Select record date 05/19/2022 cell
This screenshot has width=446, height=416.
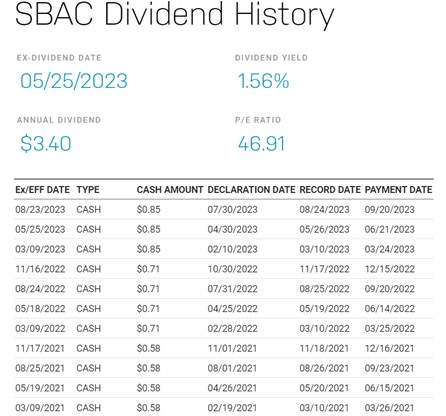(x=324, y=309)
